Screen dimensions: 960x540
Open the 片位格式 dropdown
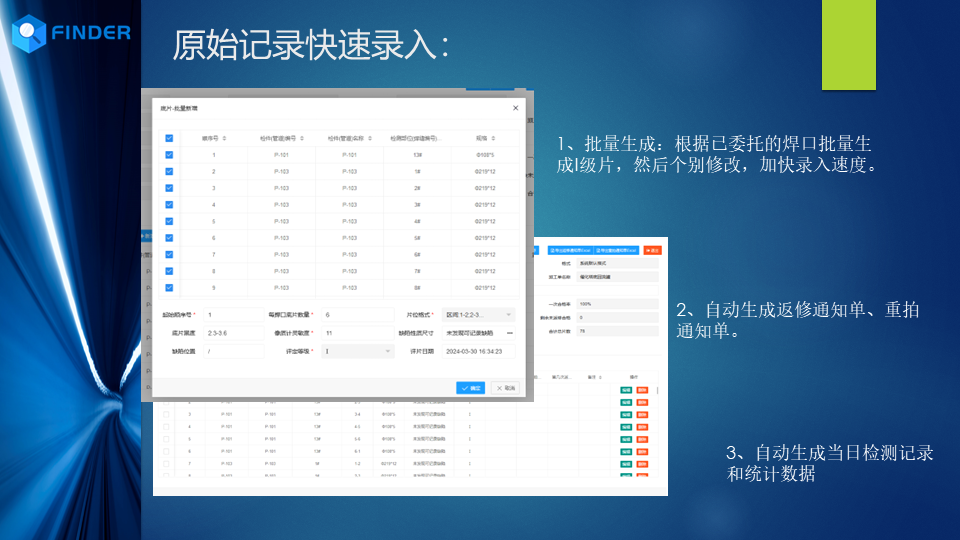click(x=478, y=315)
